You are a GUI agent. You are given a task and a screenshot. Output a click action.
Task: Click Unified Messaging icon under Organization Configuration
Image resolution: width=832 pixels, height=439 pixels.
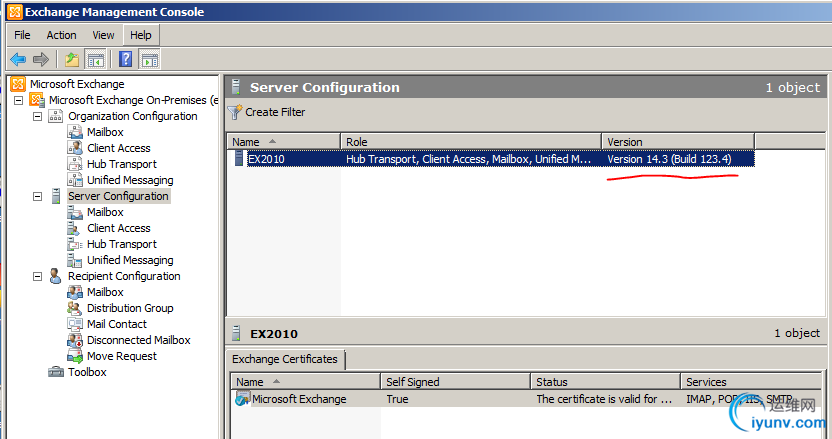click(75, 179)
